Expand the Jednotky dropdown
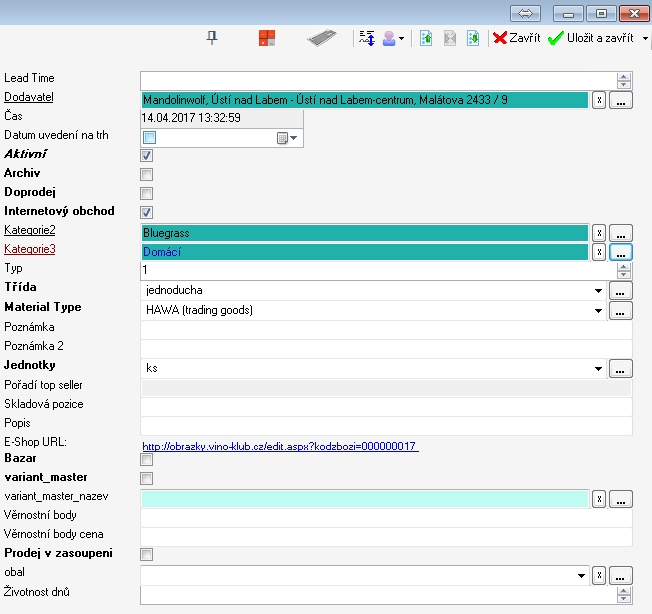This screenshot has height=614, width=652. (x=598, y=369)
